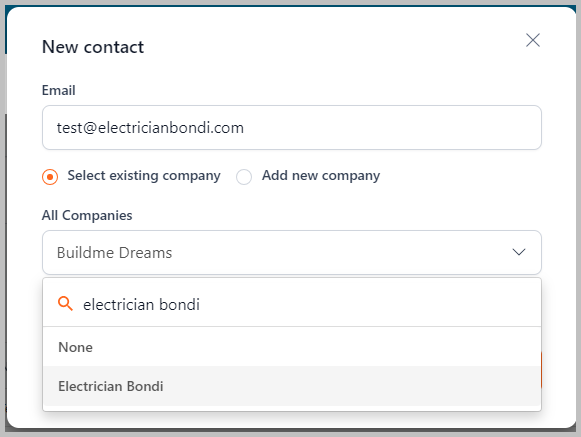Viewport: 581px width, 437px height.
Task: Open the Buildme Dreams company combo box
Action: pyautogui.click(x=292, y=252)
